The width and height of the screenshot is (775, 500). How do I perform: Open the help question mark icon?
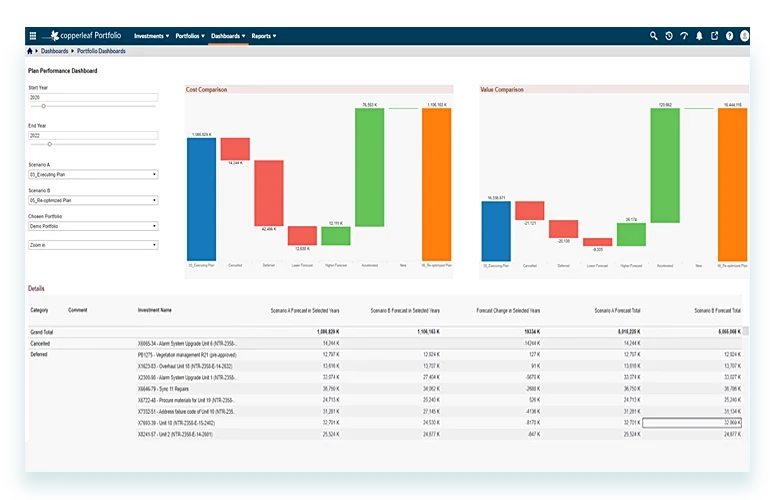point(730,36)
